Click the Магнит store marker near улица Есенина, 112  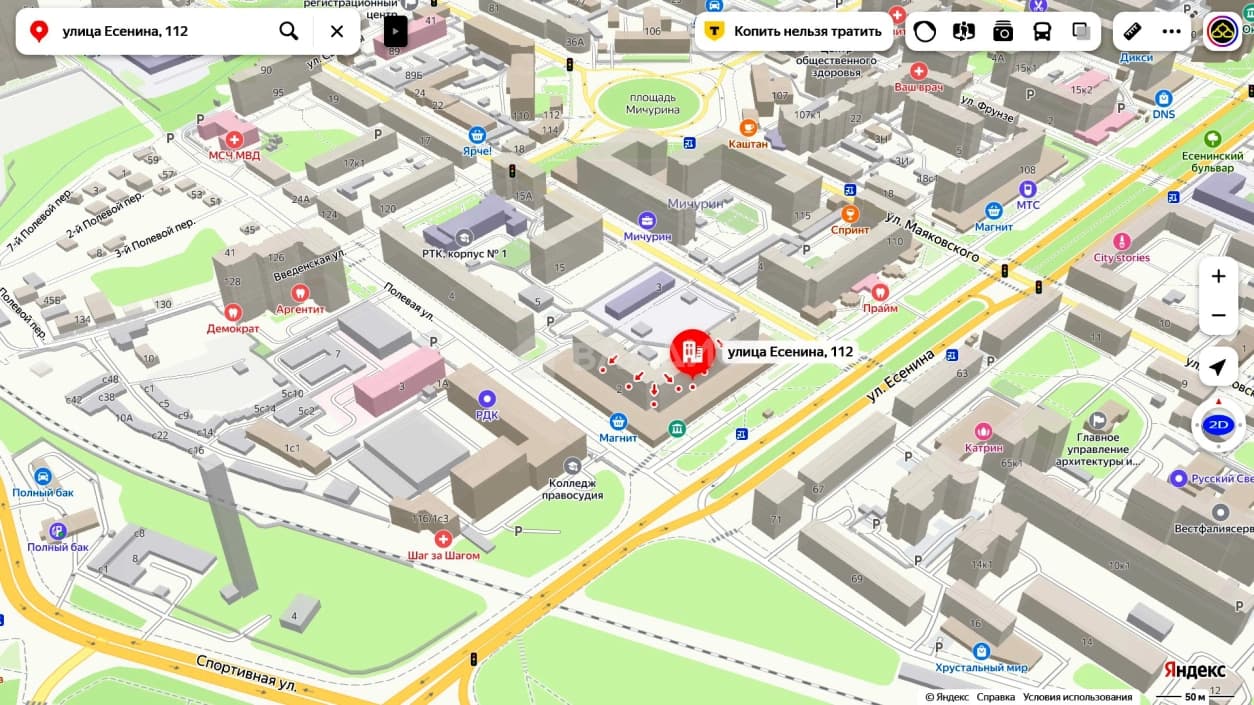(618, 421)
